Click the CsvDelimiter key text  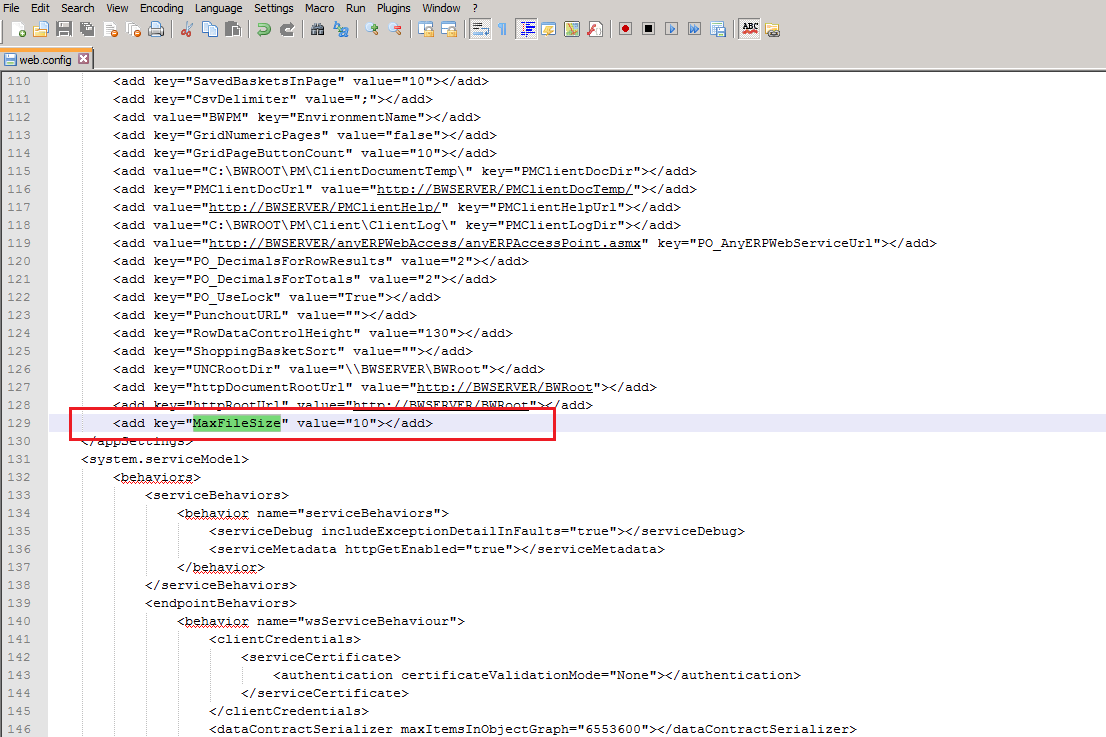click(241, 99)
